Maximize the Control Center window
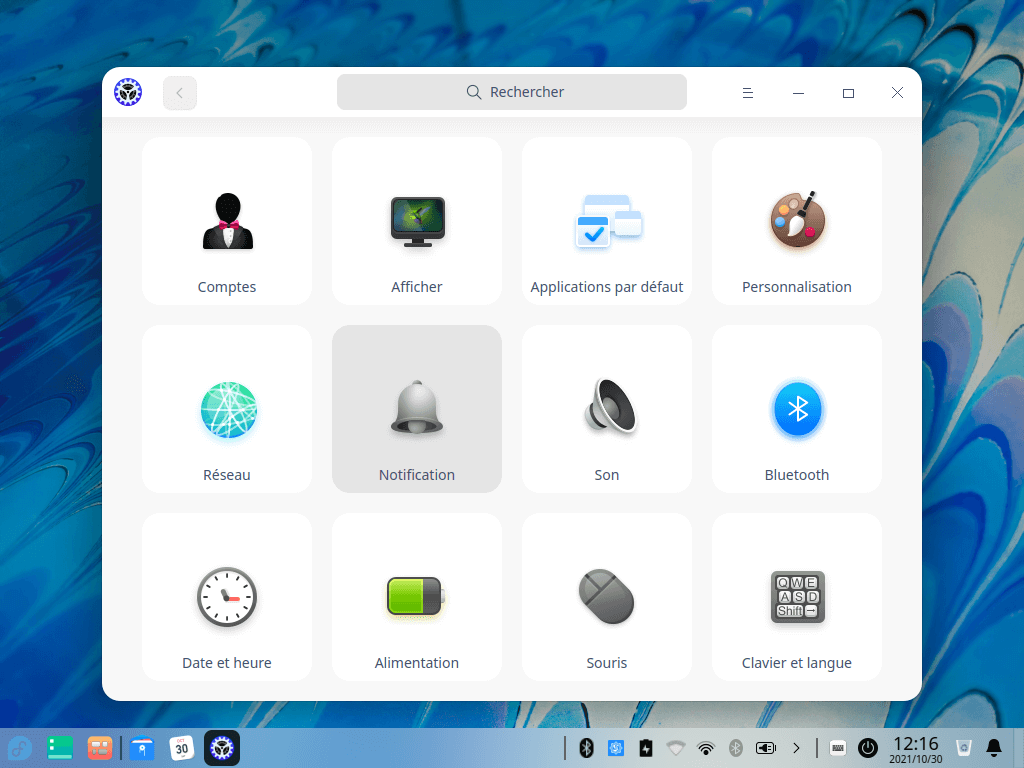 click(x=848, y=93)
